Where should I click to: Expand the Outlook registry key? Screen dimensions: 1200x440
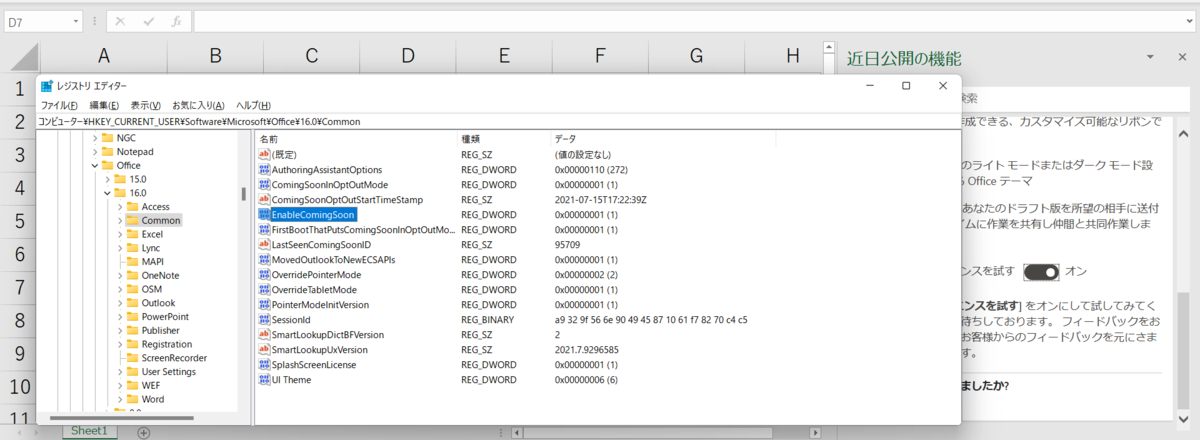click(x=119, y=303)
